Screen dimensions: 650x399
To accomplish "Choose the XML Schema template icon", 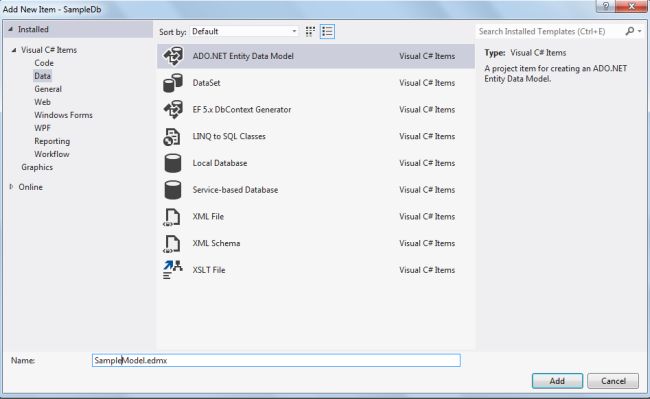I will 172,243.
